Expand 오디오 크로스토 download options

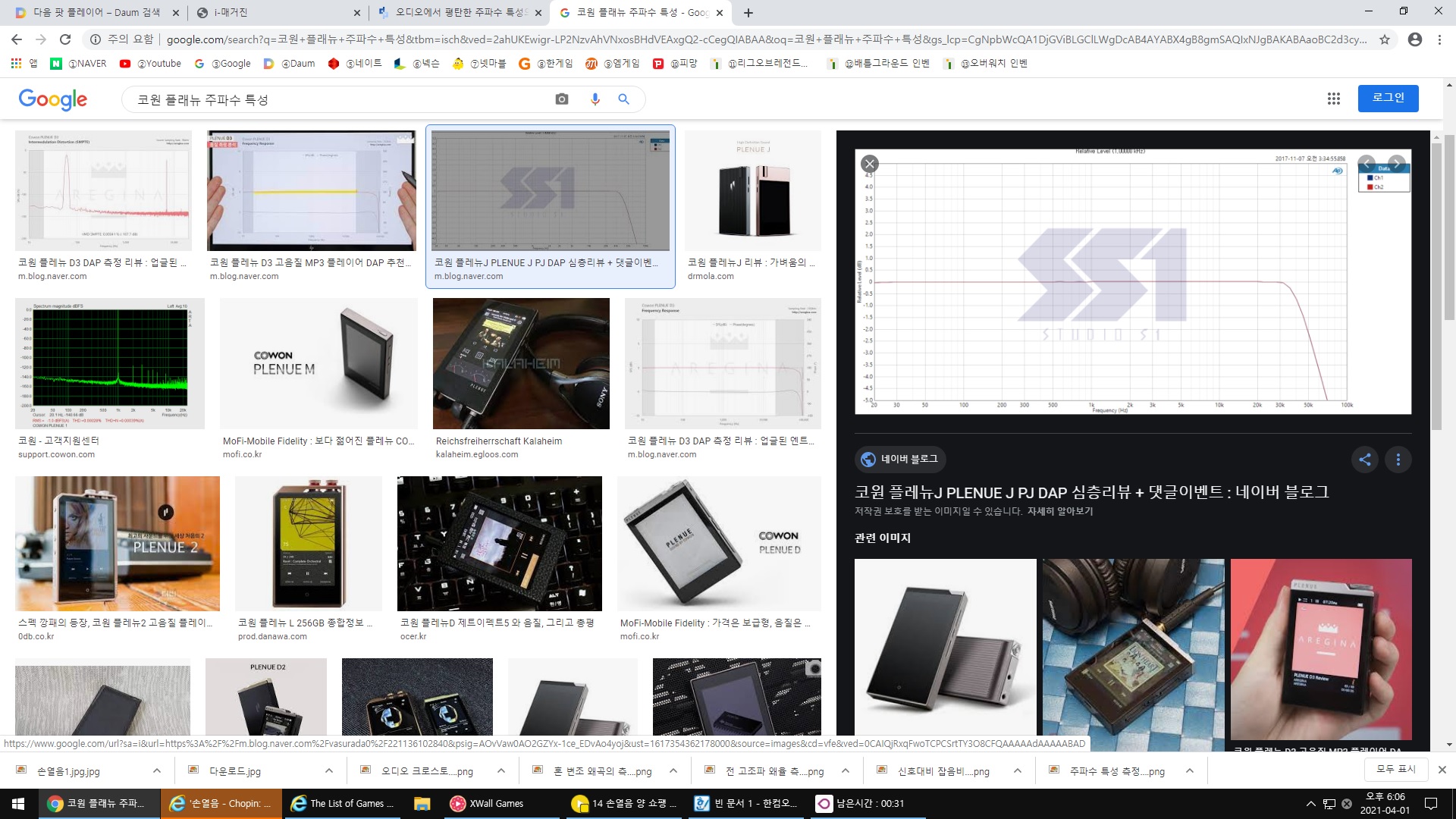(x=501, y=770)
